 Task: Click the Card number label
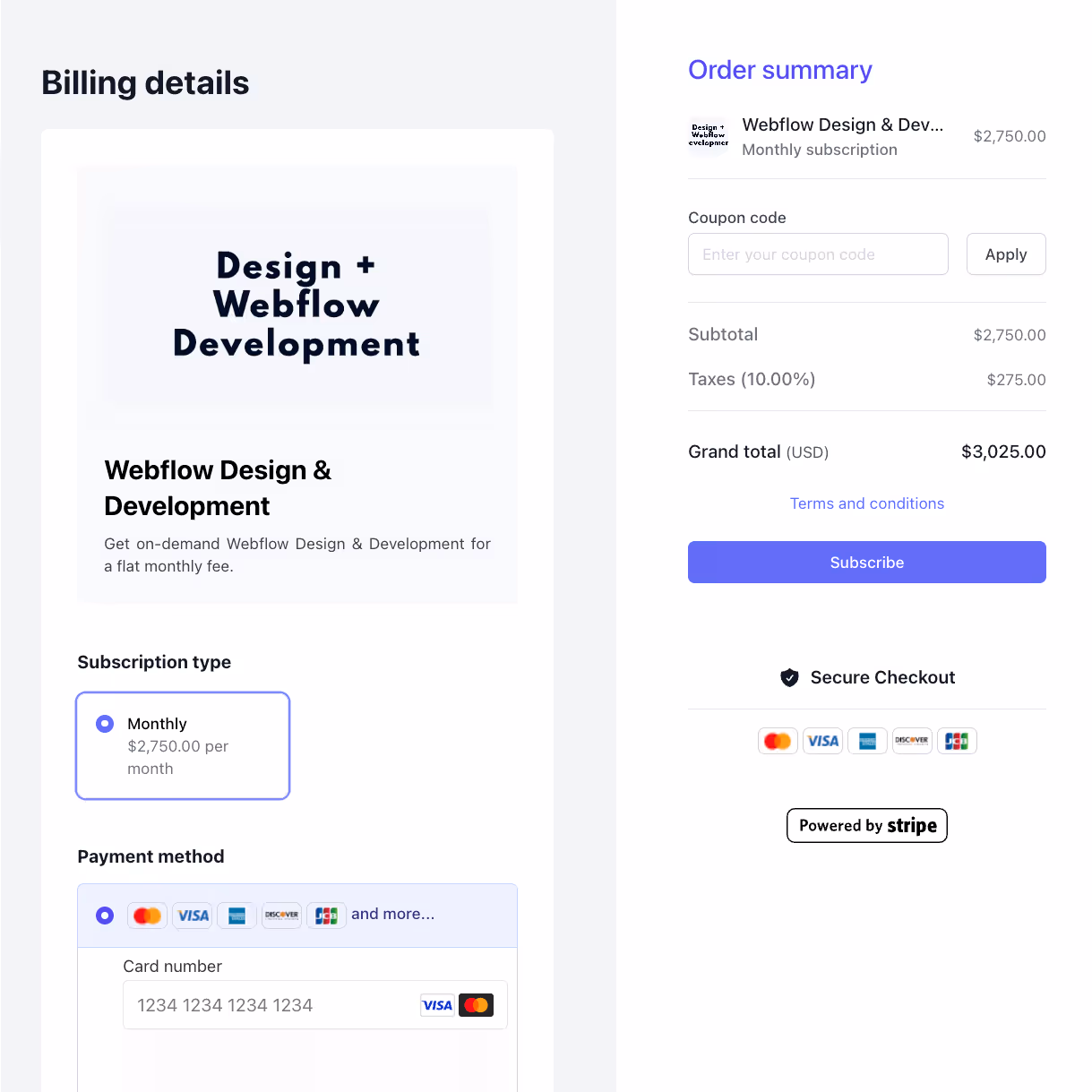[x=172, y=966]
